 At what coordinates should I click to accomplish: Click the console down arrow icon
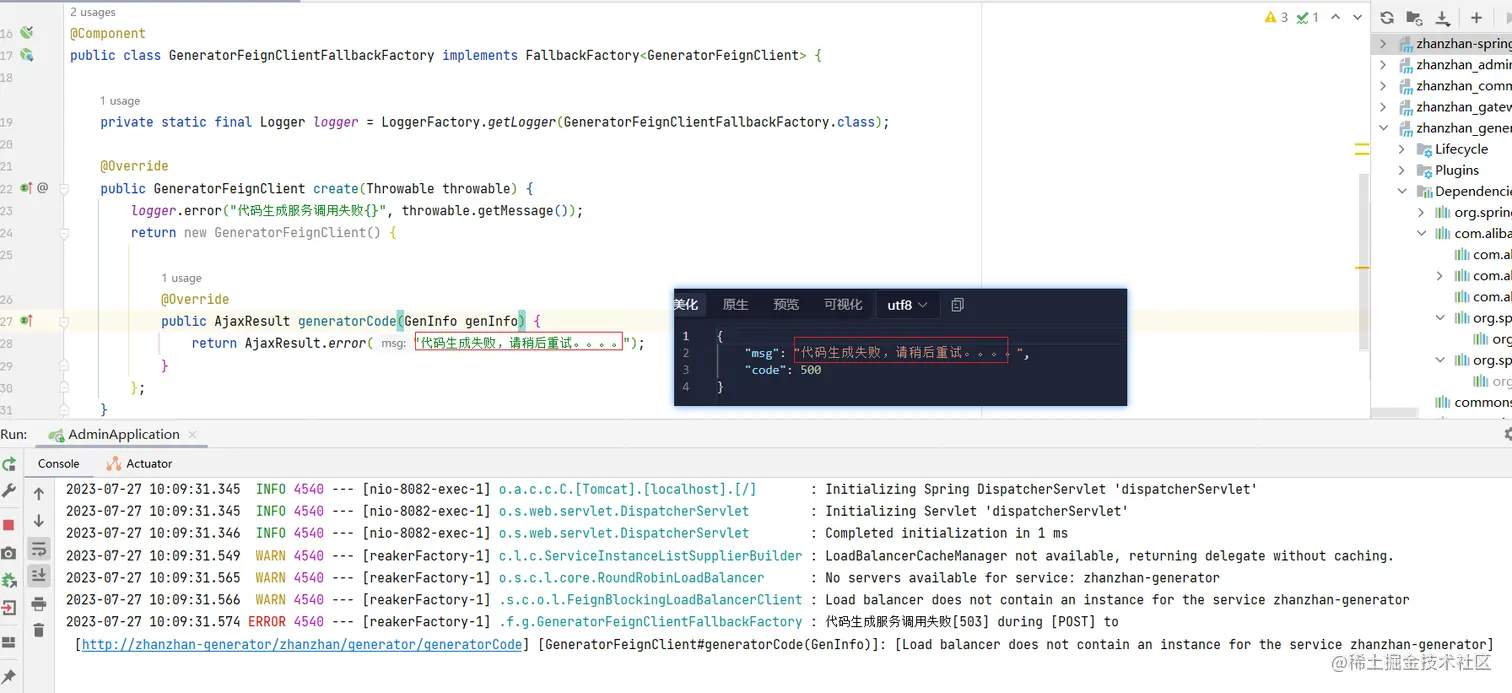coord(39,521)
